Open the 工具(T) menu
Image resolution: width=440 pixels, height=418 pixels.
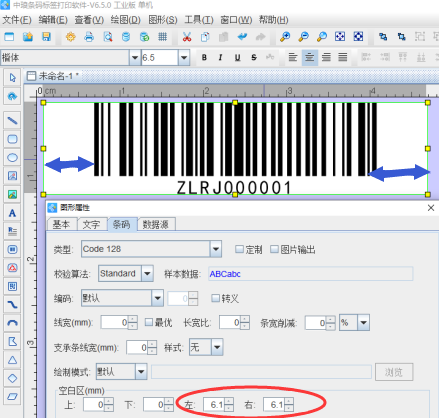pyautogui.click(x=199, y=20)
